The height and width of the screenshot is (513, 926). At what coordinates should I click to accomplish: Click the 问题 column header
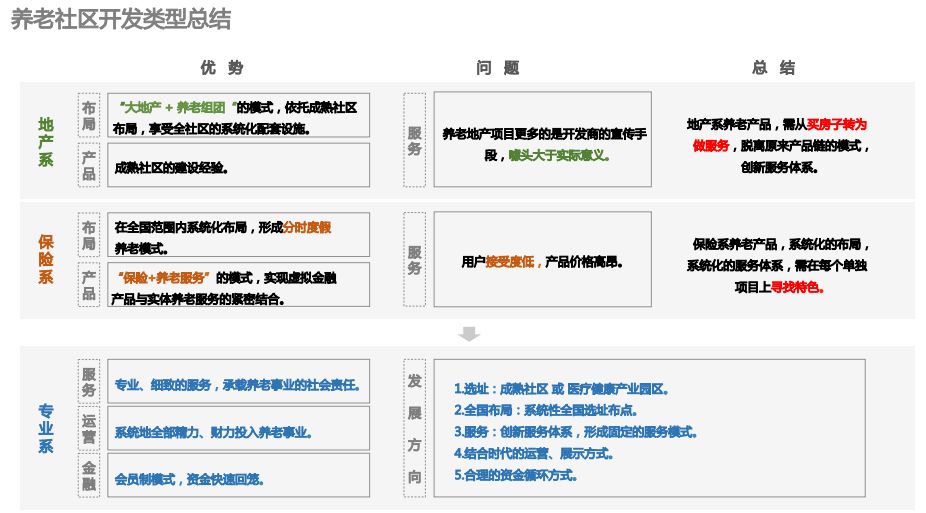point(498,68)
